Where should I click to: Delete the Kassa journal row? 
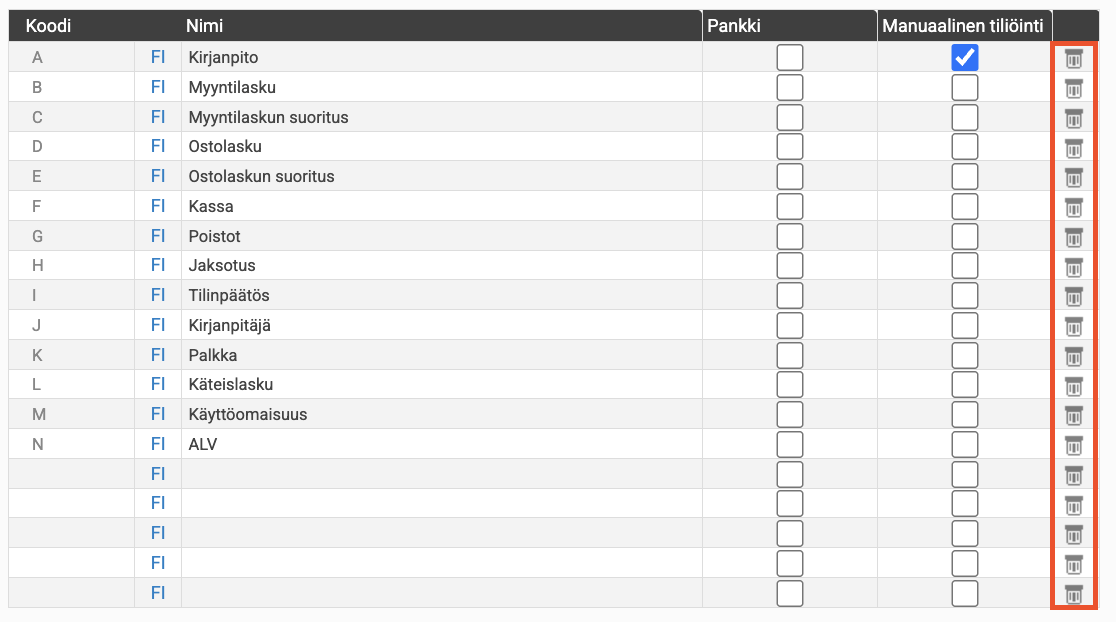1073,207
